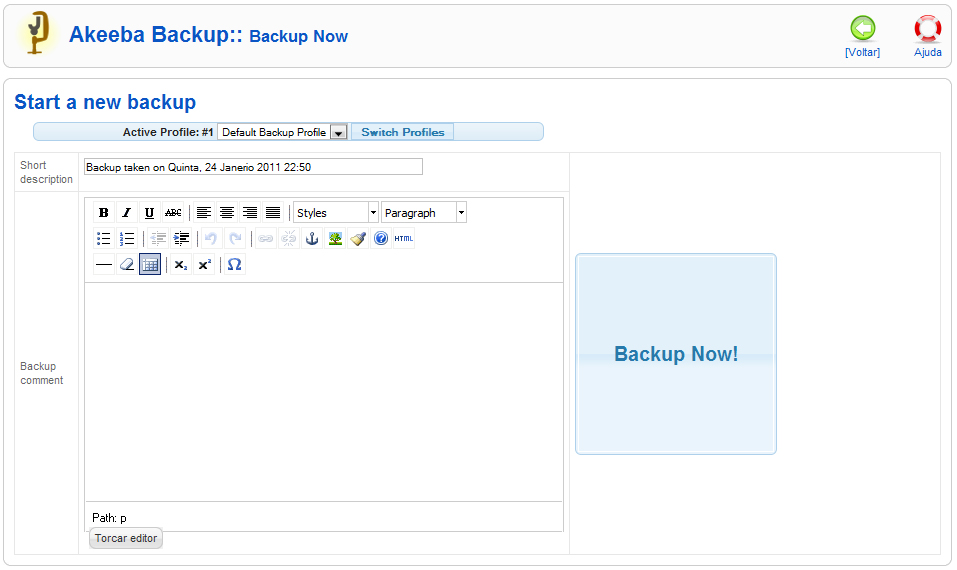Open the Styles dropdown
The height and width of the screenshot is (570, 957).
[336, 212]
